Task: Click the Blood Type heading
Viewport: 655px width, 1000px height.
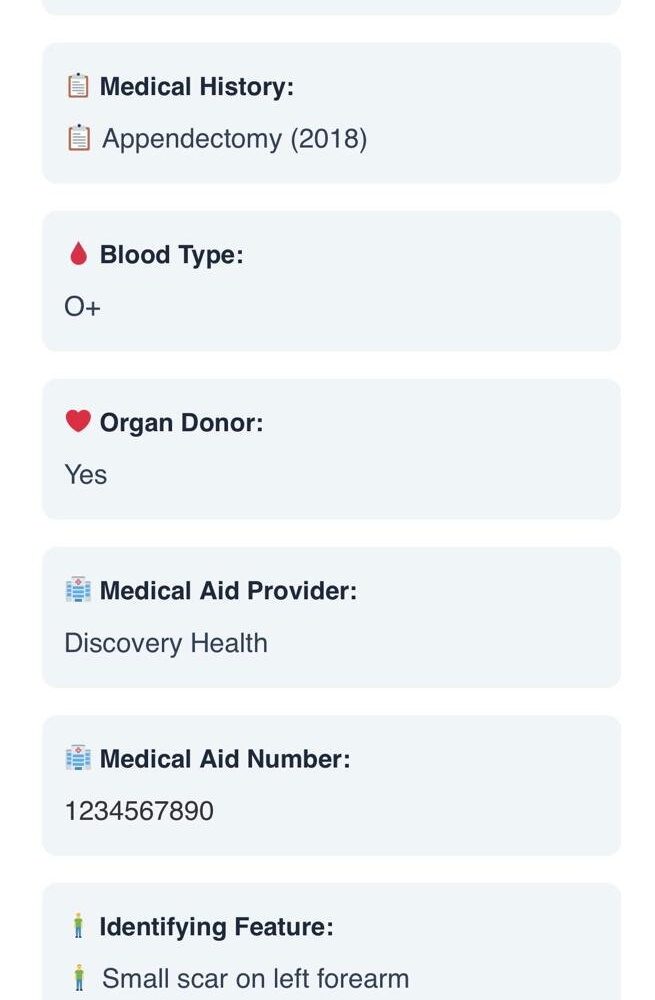Action: click(172, 255)
